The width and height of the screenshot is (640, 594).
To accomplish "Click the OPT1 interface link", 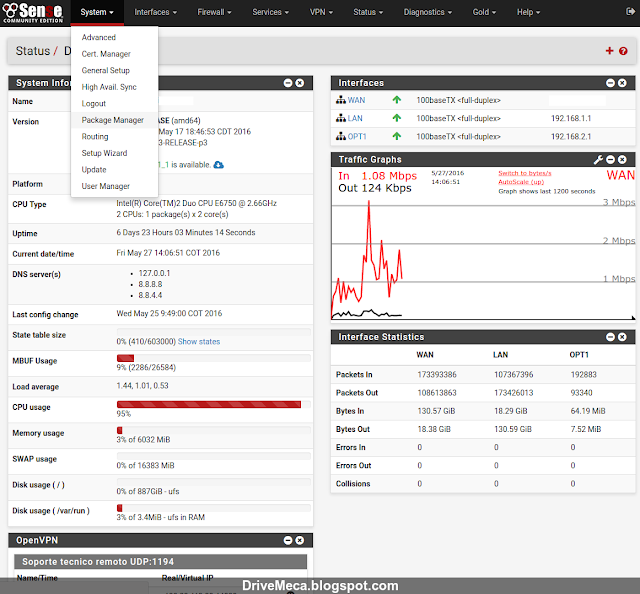I will [357, 136].
